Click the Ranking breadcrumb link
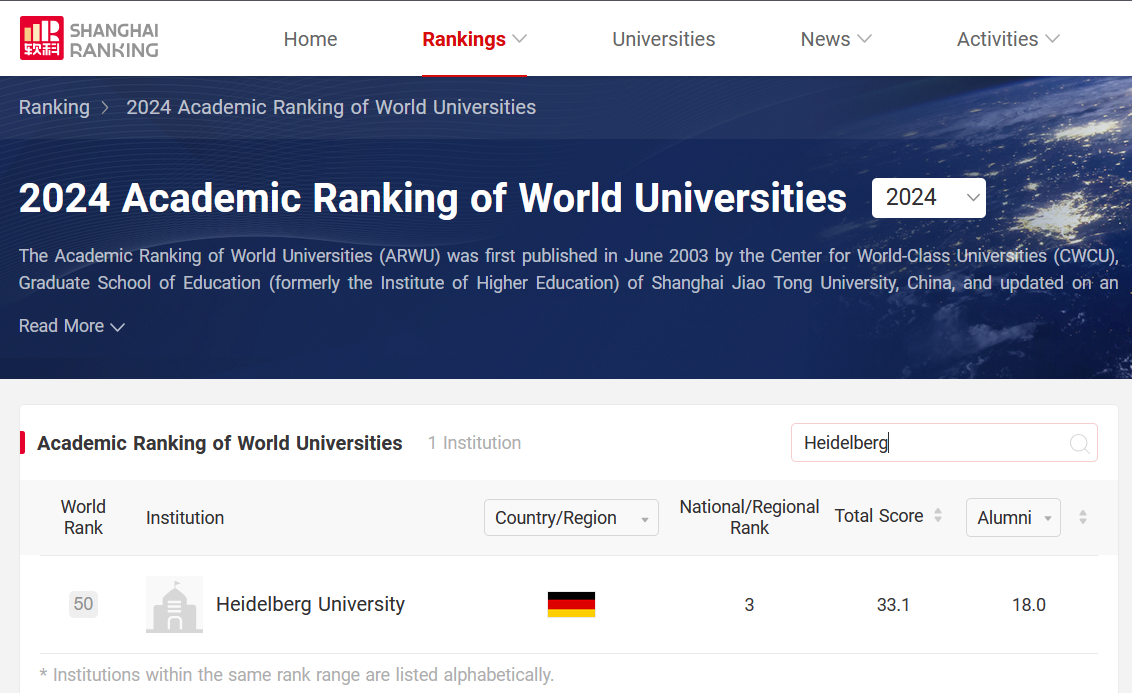 point(54,108)
